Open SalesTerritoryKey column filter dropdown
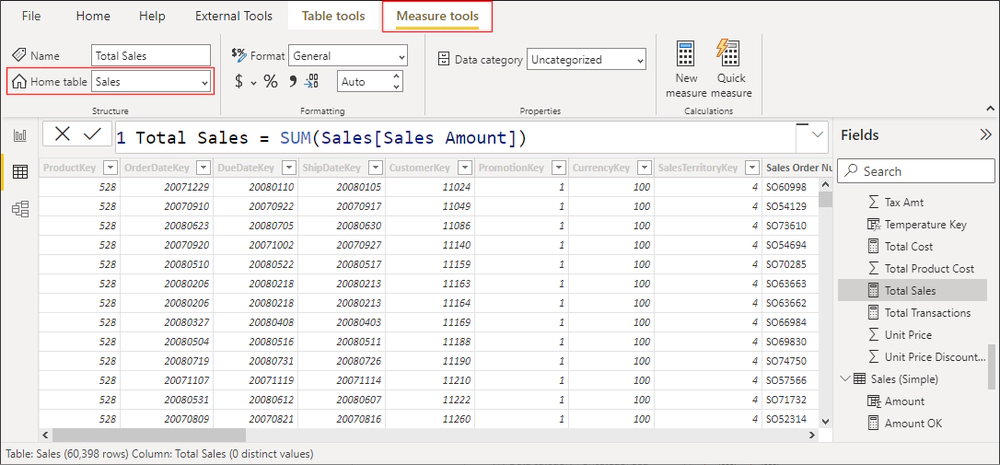Image resolution: width=1000 pixels, height=465 pixels. pyautogui.click(x=753, y=168)
